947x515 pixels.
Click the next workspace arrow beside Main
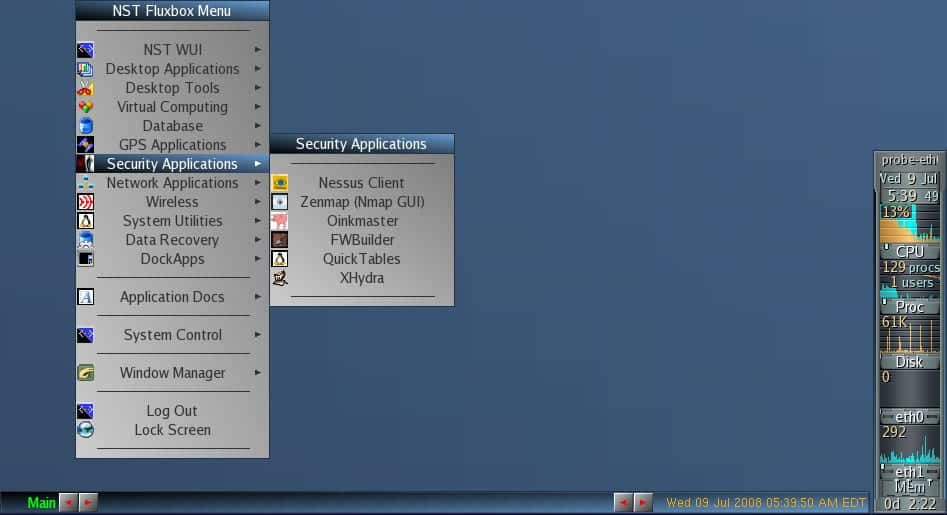coord(88,502)
